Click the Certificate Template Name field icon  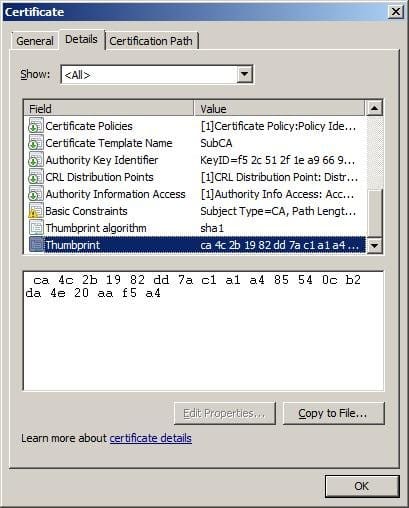(x=36, y=143)
